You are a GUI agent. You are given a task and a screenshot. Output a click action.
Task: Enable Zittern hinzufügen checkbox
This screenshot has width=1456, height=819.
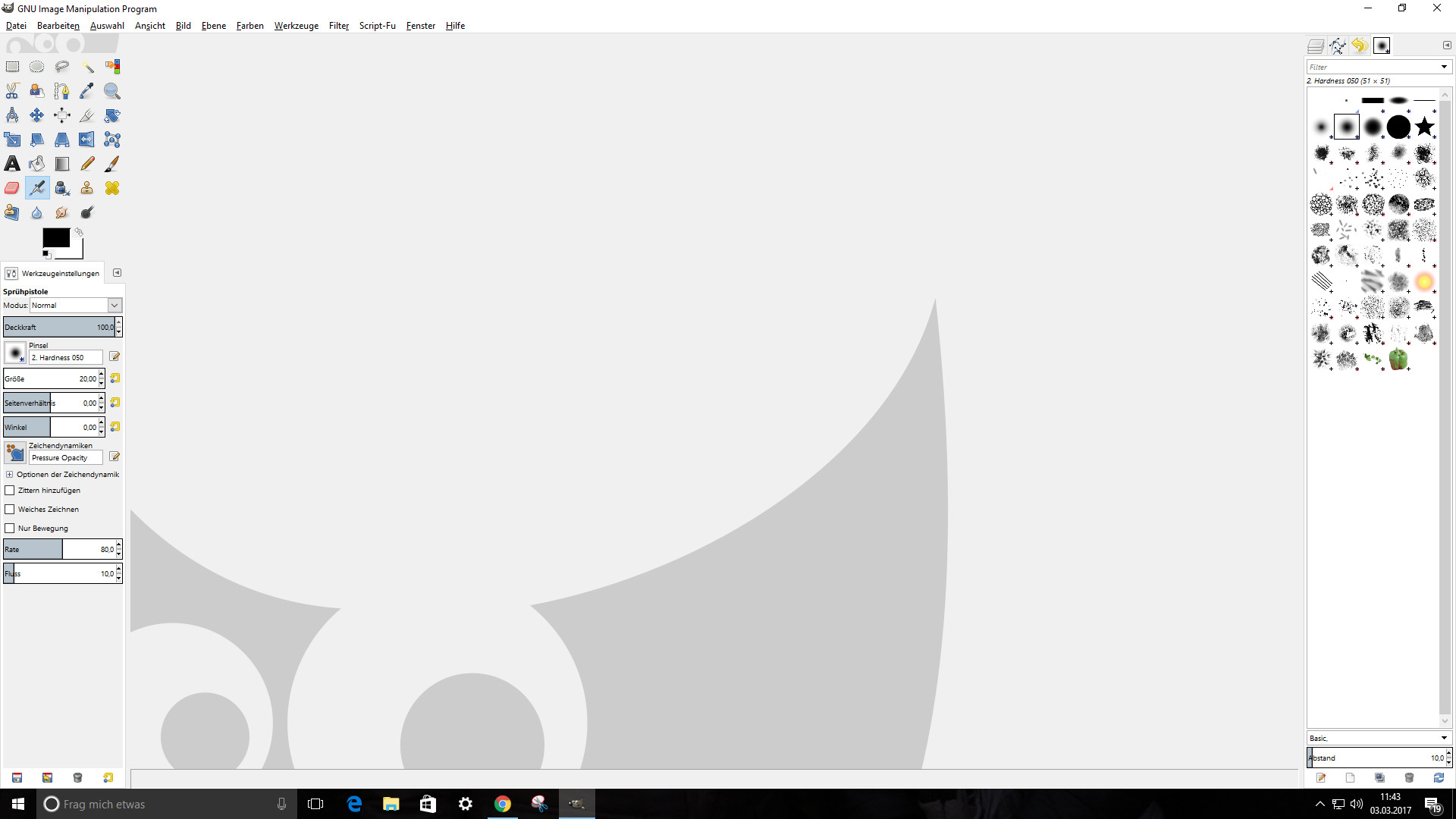point(10,491)
